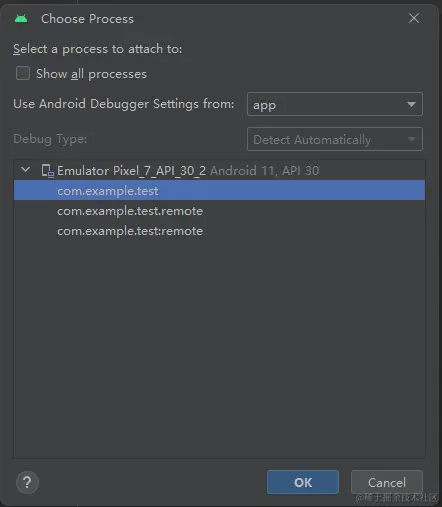Click the emulator device icon
The height and width of the screenshot is (507, 442).
[47, 171]
